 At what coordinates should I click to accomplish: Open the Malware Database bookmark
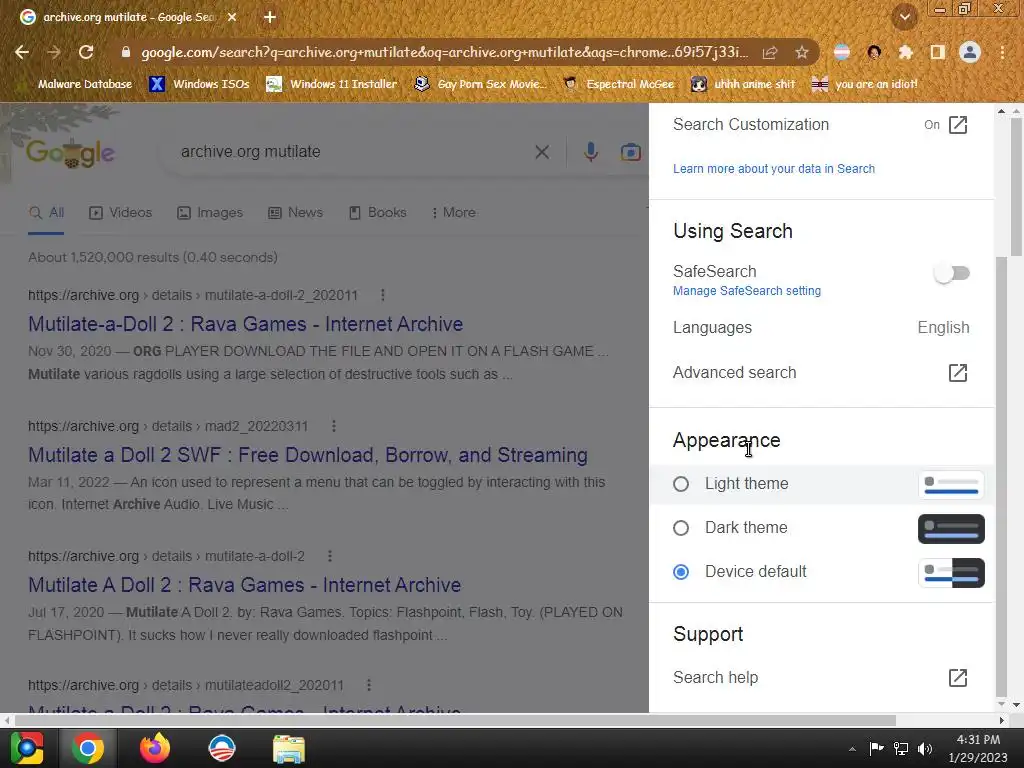(x=84, y=84)
